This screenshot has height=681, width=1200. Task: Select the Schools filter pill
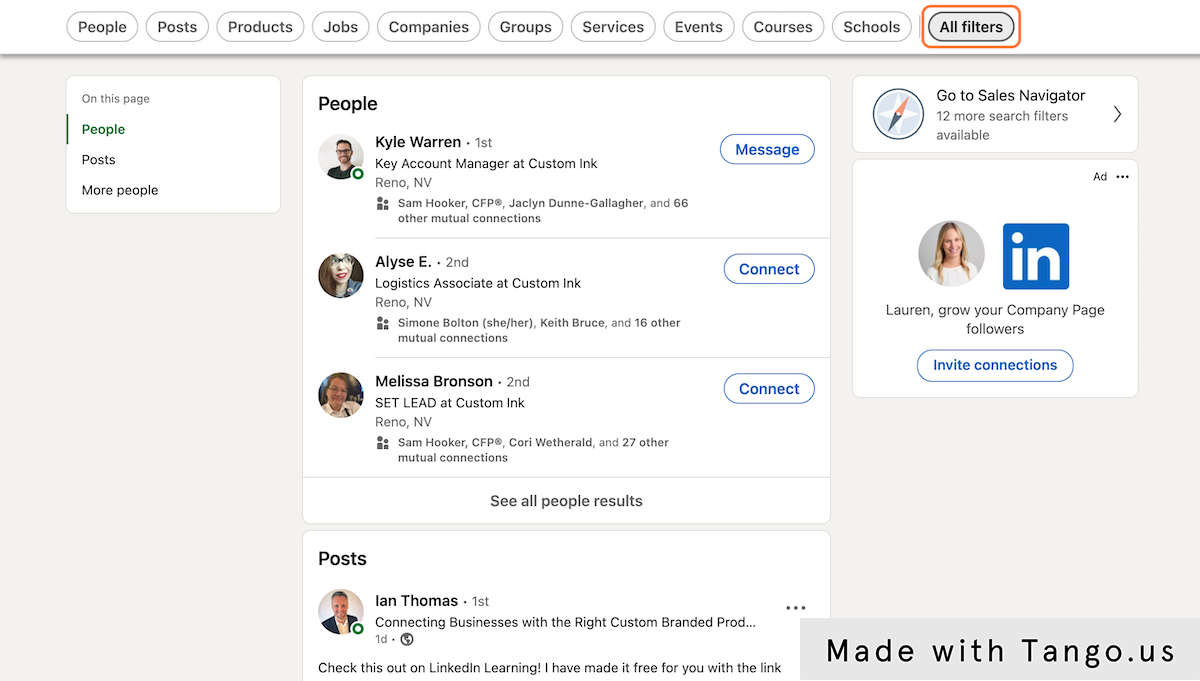872,27
